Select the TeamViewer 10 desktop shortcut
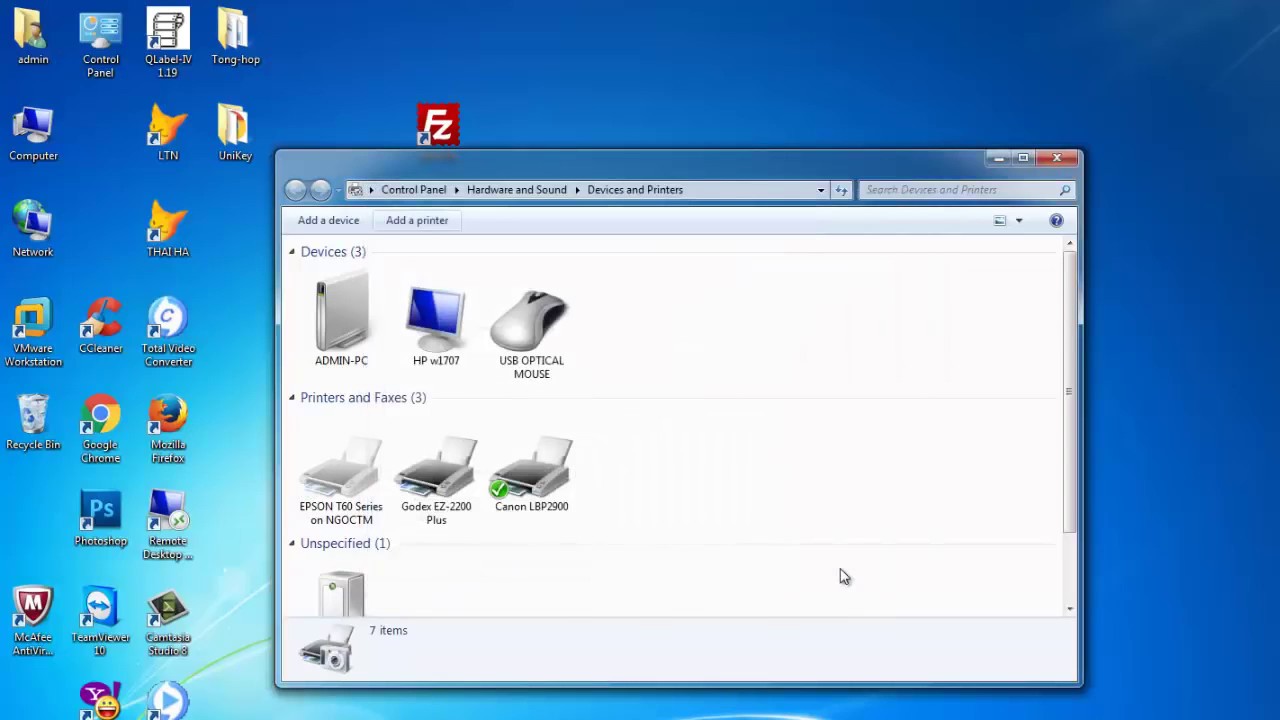 pyautogui.click(x=100, y=622)
